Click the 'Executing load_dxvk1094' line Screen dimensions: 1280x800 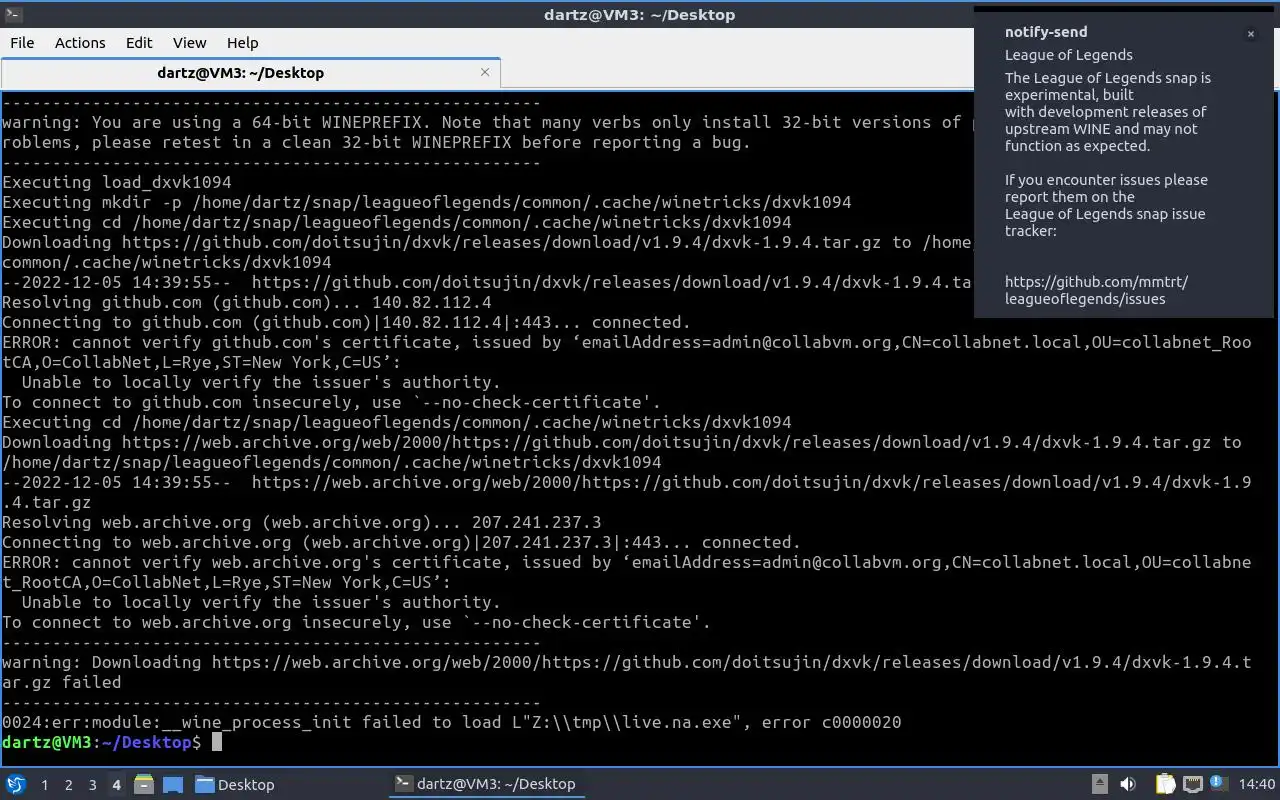coord(117,182)
